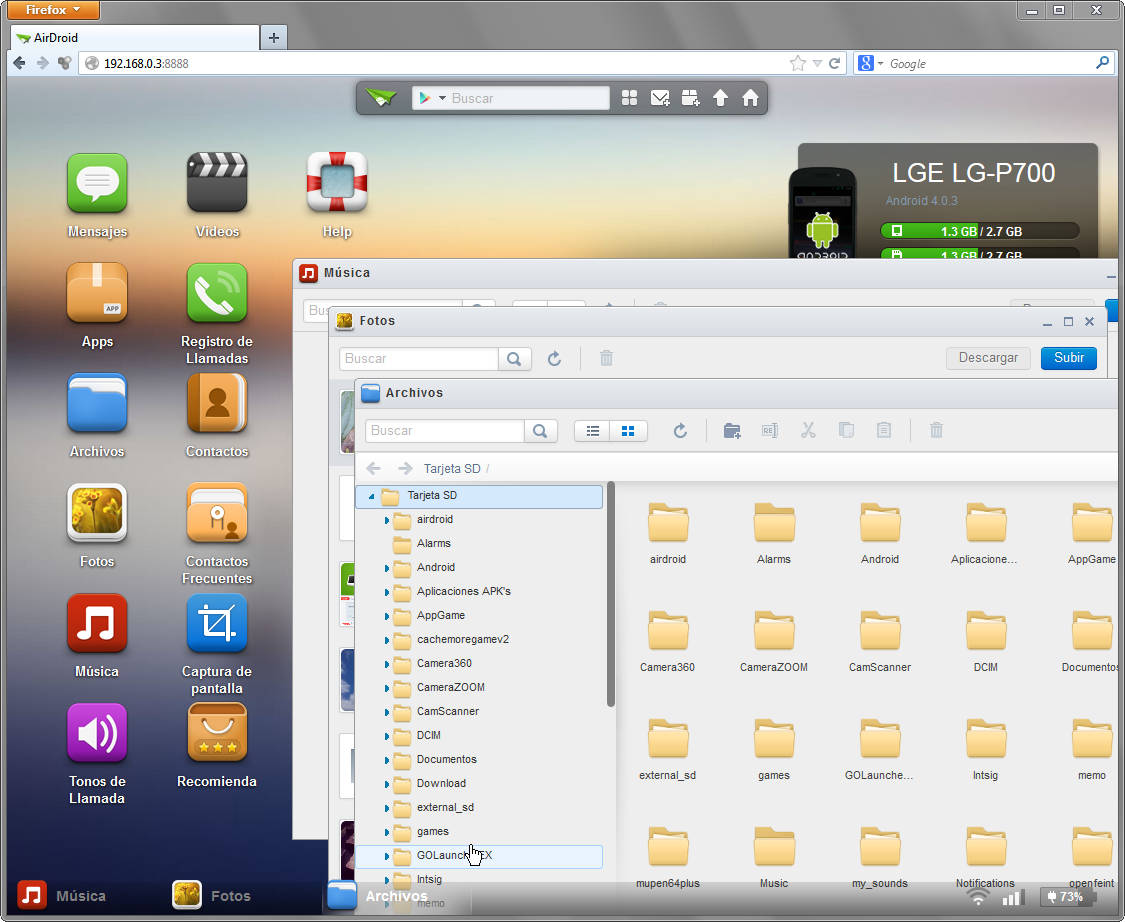Open Contactos Frecuentes icon
1125x922 pixels.
(217, 513)
